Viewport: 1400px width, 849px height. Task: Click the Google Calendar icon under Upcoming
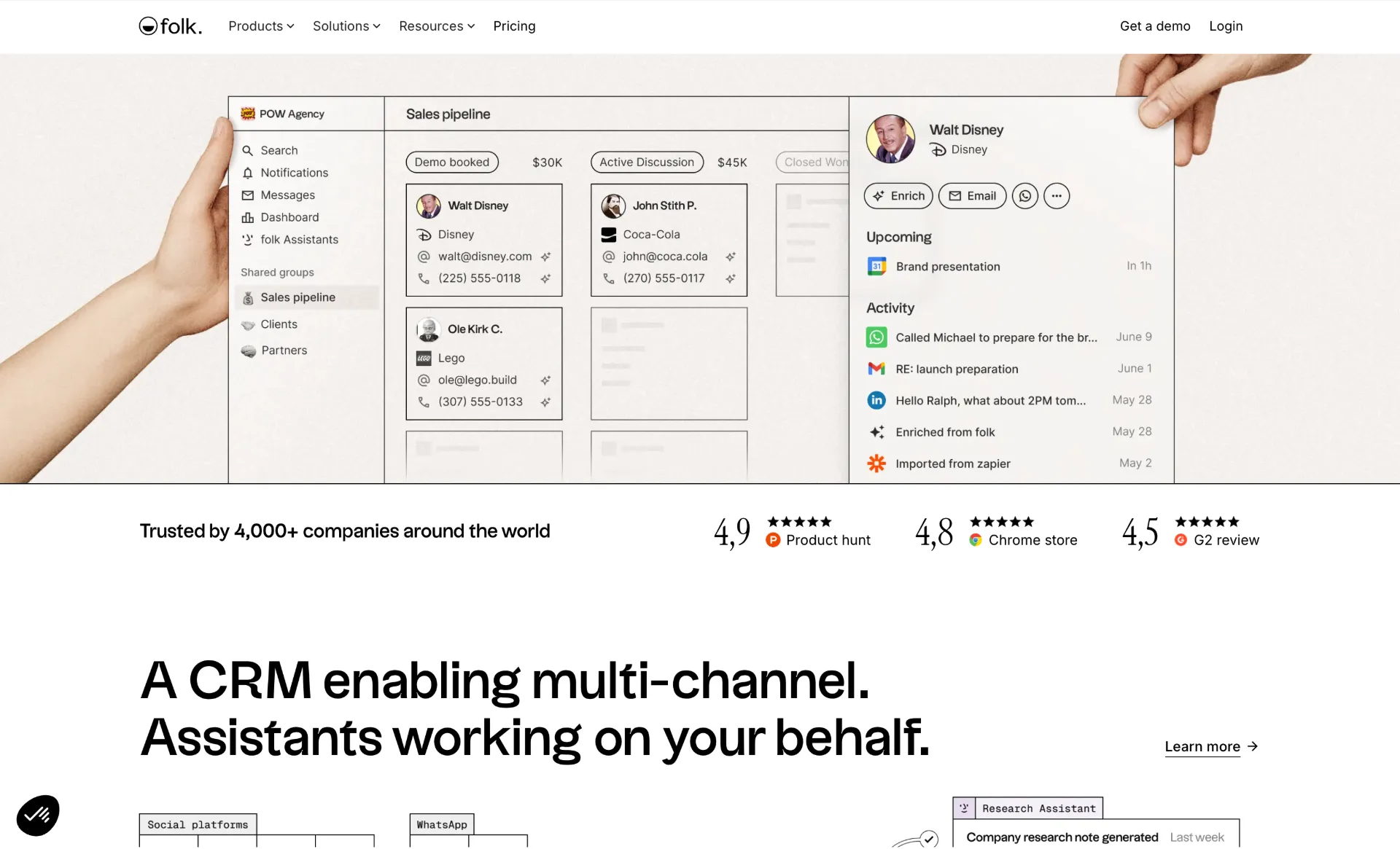click(876, 266)
